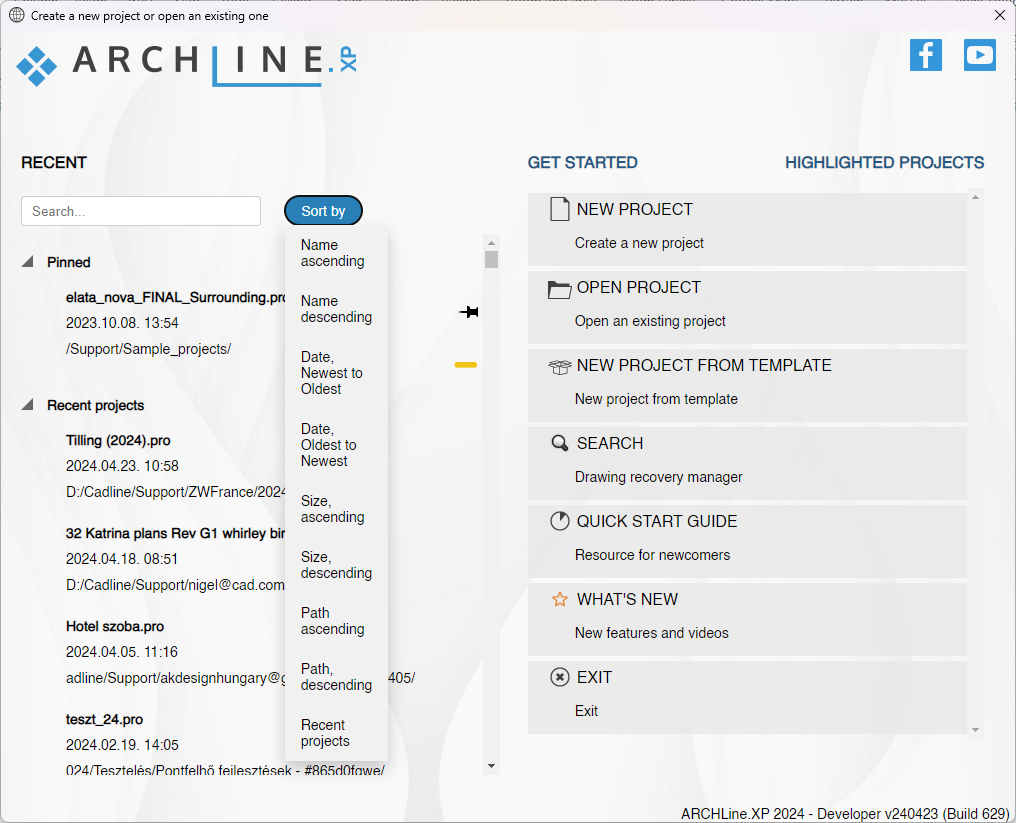Image resolution: width=1016 pixels, height=823 pixels.
Task: Click the Search magnifier icon
Action: [x=559, y=443]
